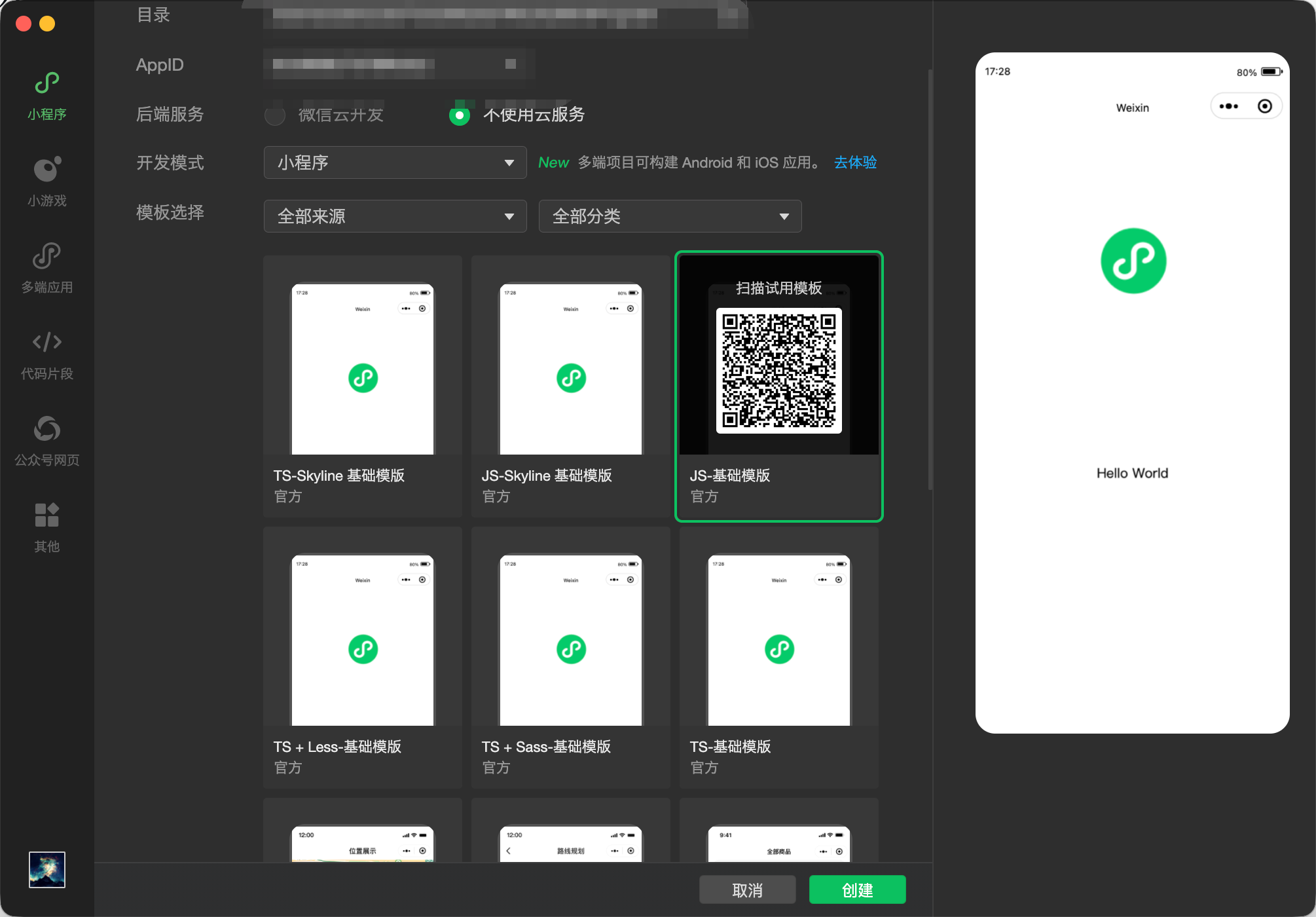
Task: Click the preview capsule three-dots menu icon
Action: (1228, 106)
